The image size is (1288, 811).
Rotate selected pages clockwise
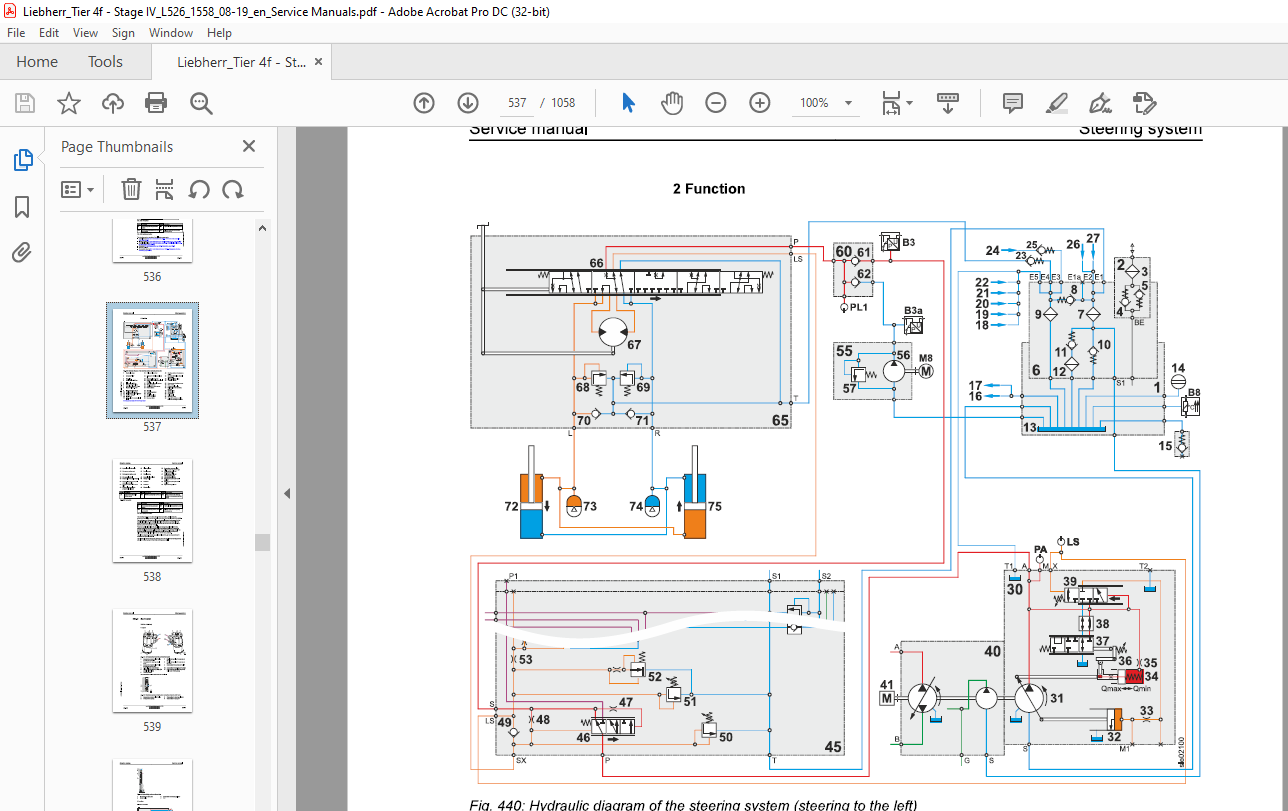[x=233, y=189]
